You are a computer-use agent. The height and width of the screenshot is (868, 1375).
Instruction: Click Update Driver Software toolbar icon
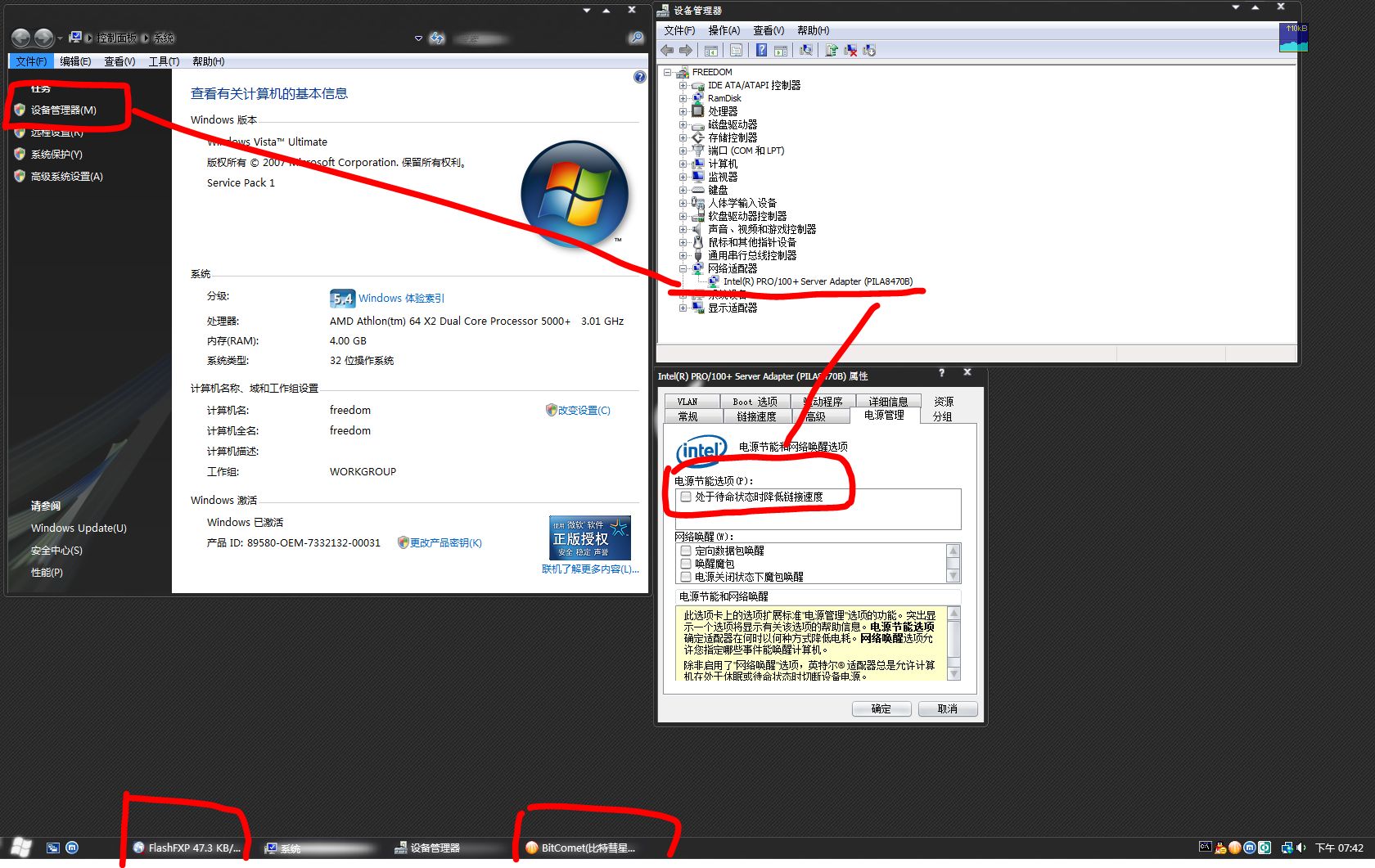click(x=832, y=51)
